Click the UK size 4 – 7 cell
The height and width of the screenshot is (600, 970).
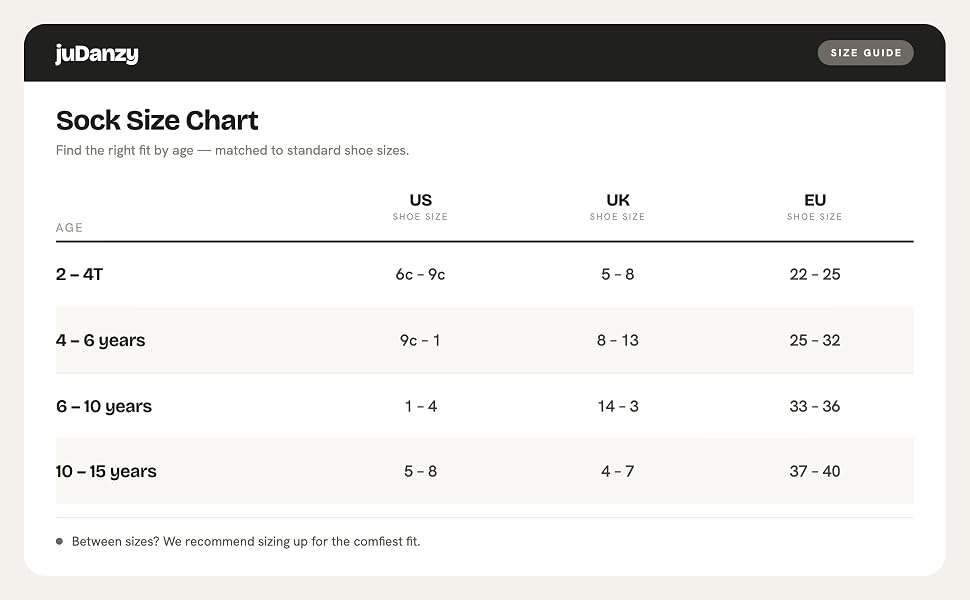tap(617, 471)
